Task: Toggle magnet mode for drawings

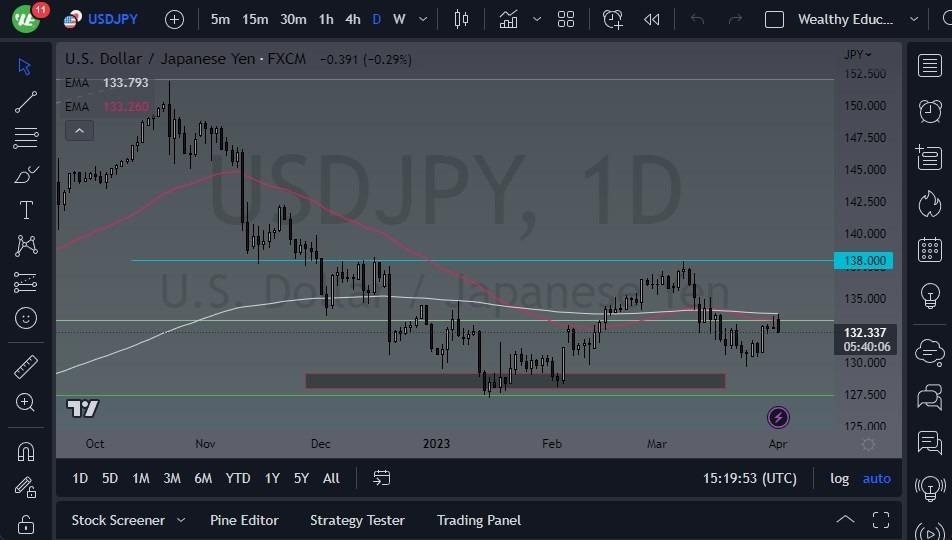Action: click(26, 451)
